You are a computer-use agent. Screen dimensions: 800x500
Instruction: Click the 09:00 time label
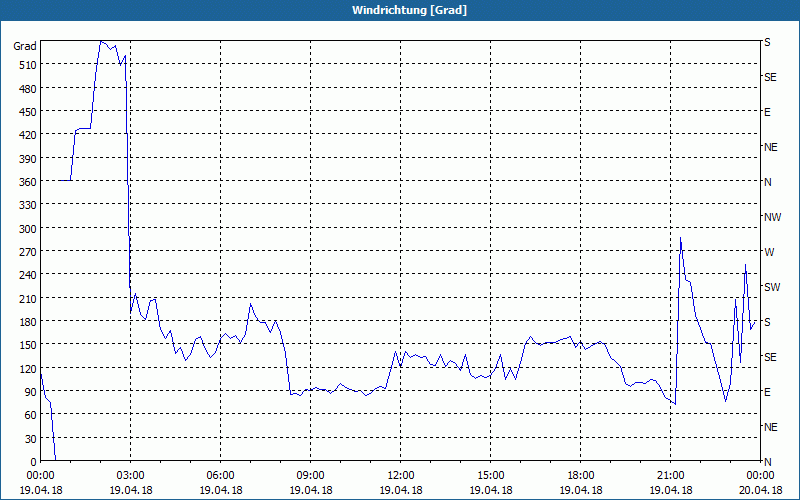coord(310,476)
